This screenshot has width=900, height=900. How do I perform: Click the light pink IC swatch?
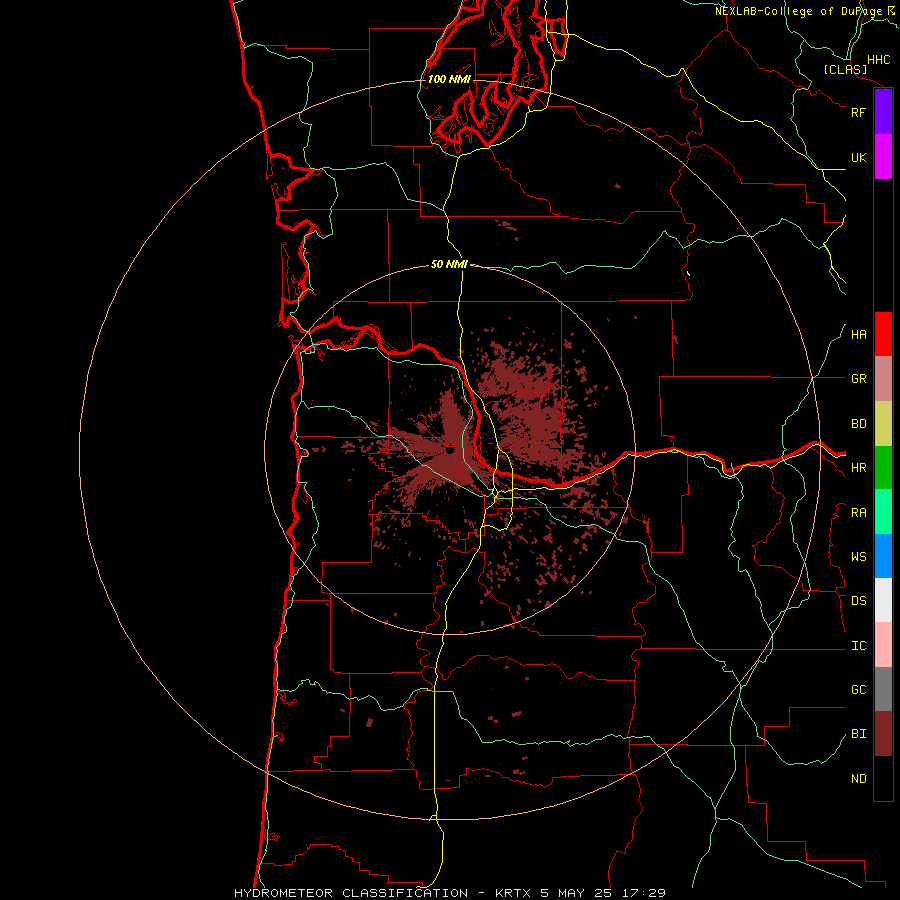tap(883, 645)
